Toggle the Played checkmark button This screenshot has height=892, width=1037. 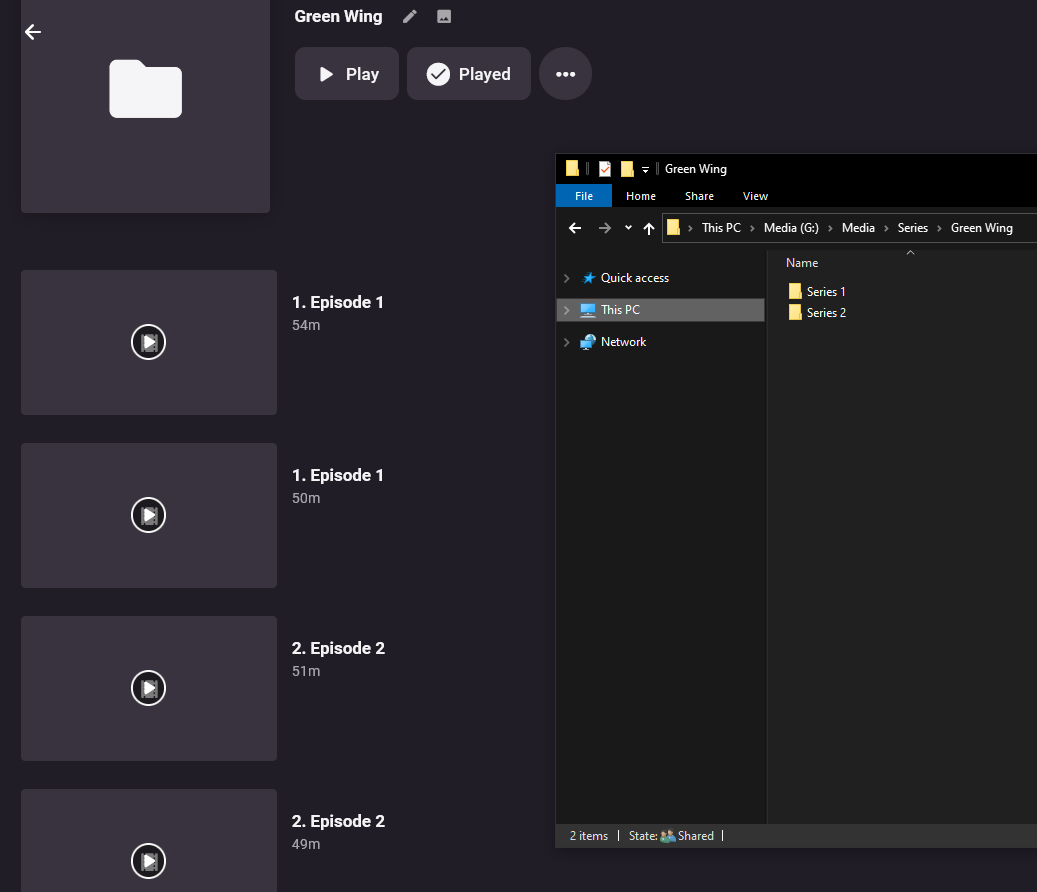pos(468,74)
